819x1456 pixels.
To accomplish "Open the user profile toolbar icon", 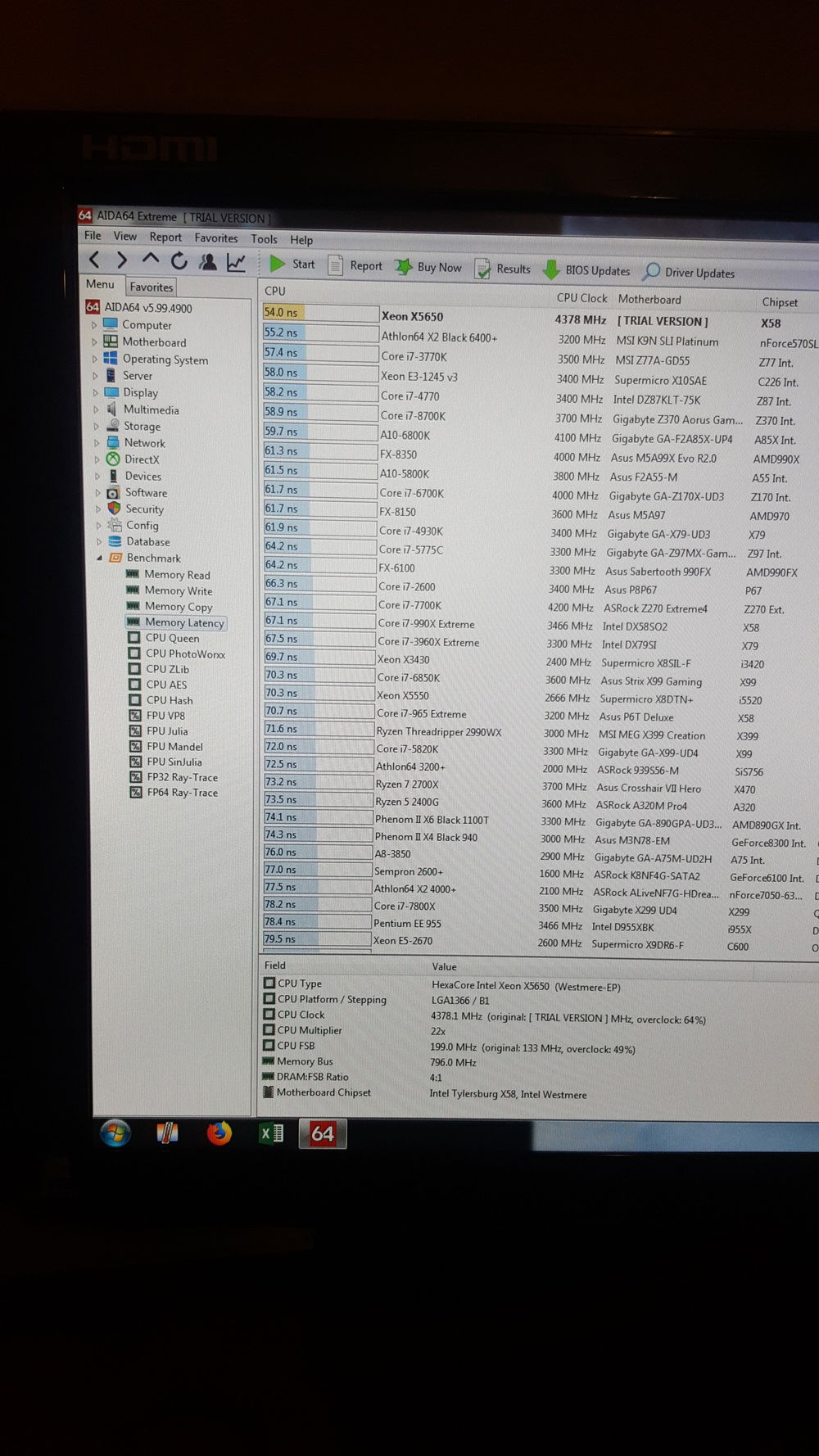I will click(x=208, y=262).
